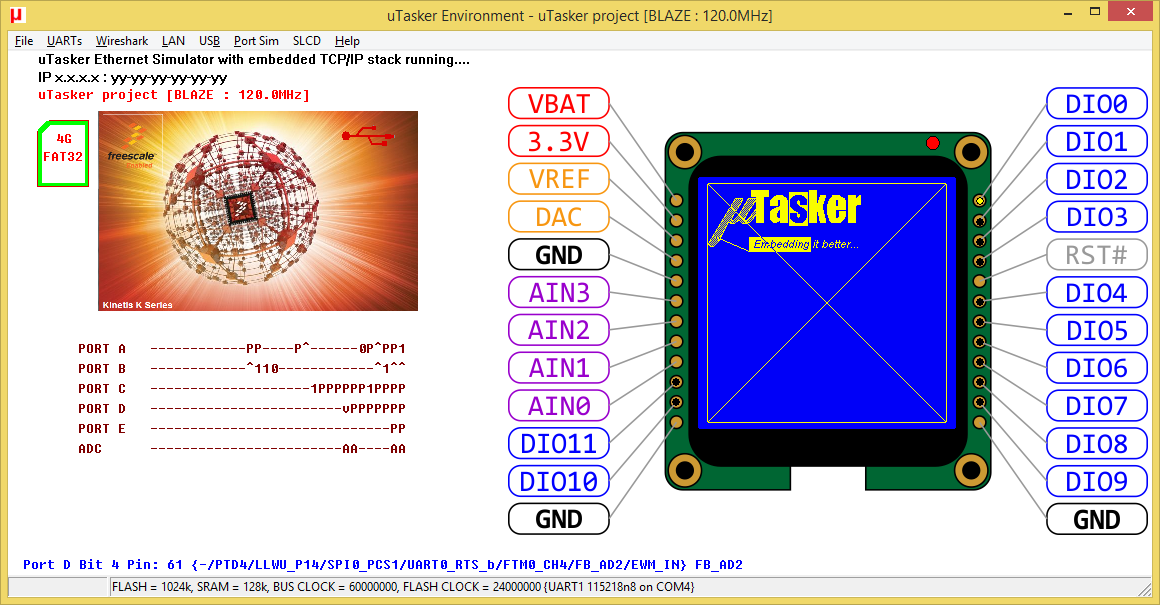
Task: Toggle the DIO9 pin label
Action: pos(1096,481)
